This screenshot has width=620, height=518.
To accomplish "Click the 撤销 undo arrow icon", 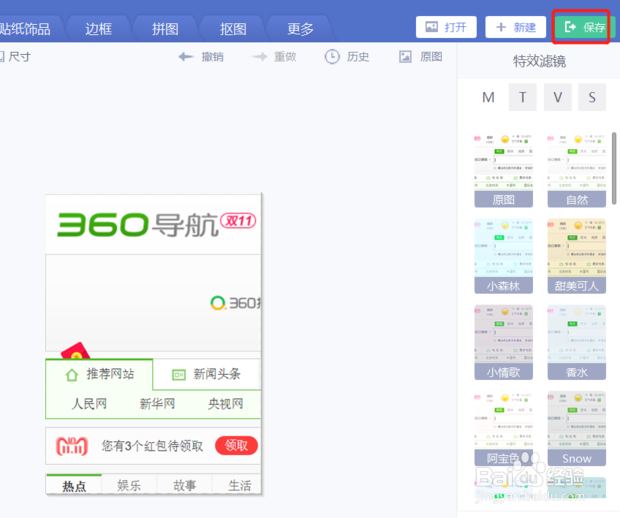I will (186, 57).
